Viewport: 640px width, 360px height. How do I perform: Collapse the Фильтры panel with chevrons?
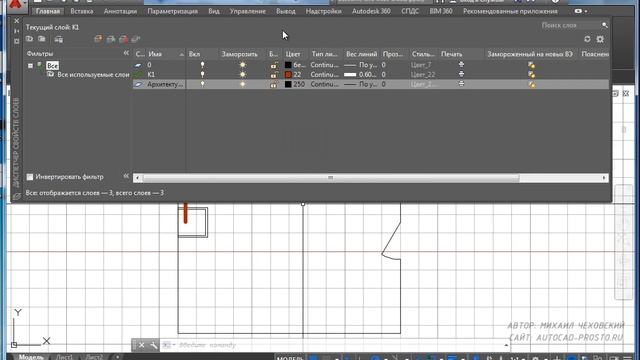point(126,53)
